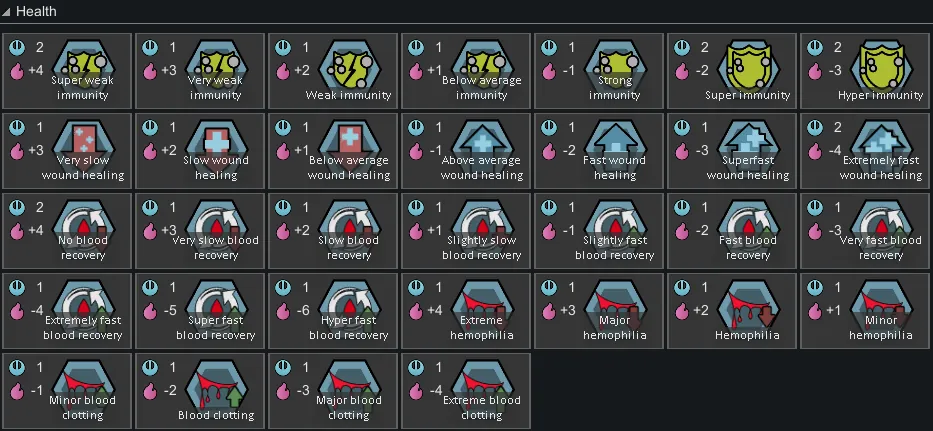Click the Fast wound healing gene
933x431 pixels.
click(599, 151)
